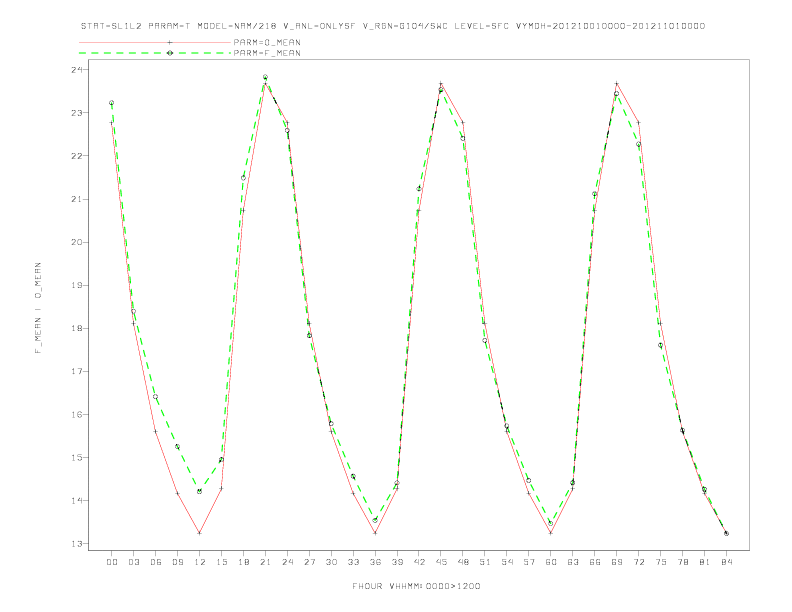Click x-axis forecast hour label 39
Screen dimensions: 792x612
(397, 562)
